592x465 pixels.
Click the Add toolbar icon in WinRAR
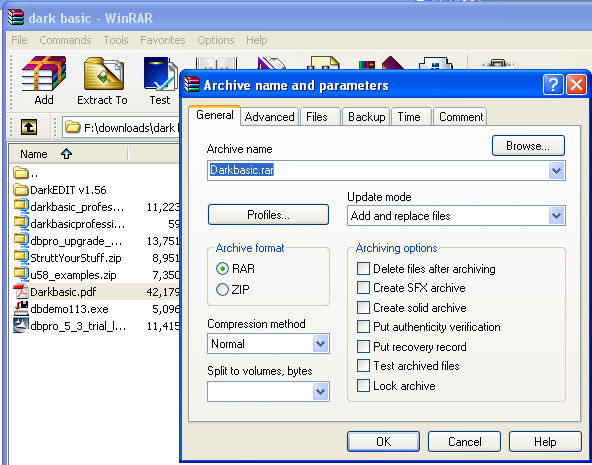(44, 74)
